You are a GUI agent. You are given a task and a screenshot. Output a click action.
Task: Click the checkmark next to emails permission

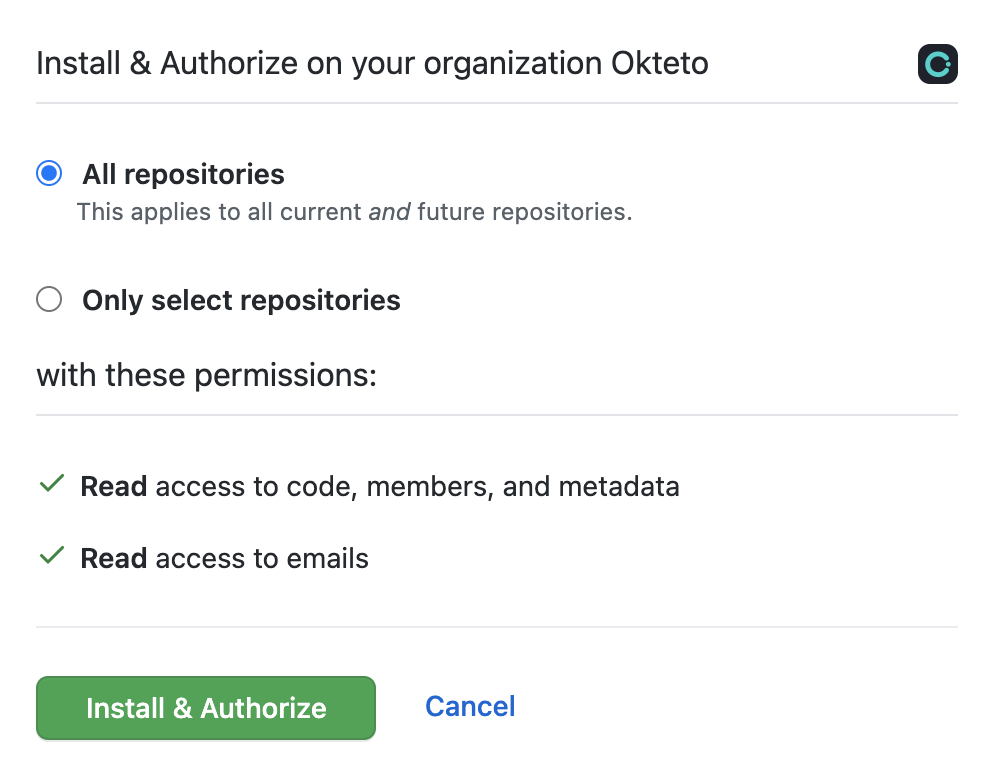point(50,556)
